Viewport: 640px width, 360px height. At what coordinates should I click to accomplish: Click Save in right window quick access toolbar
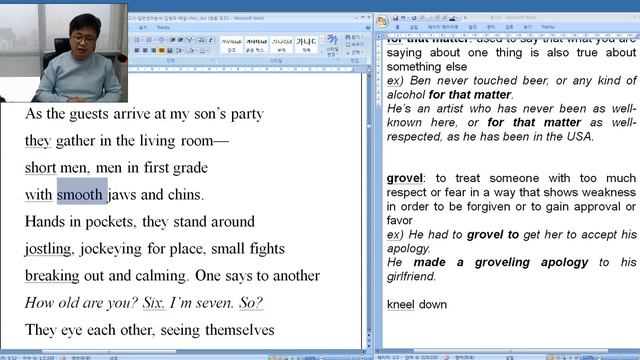tap(395, 18)
